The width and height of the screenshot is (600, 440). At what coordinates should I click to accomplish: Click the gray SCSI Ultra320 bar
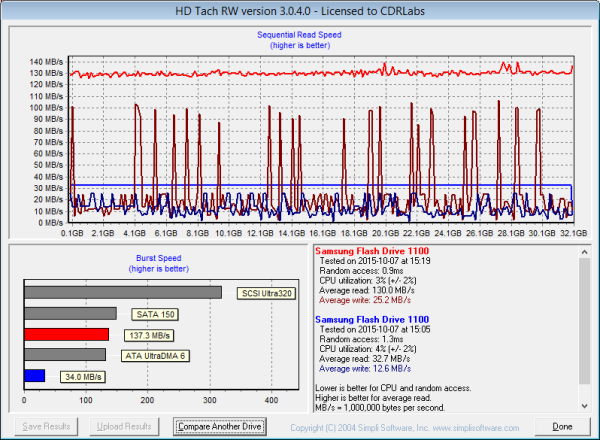[122, 293]
